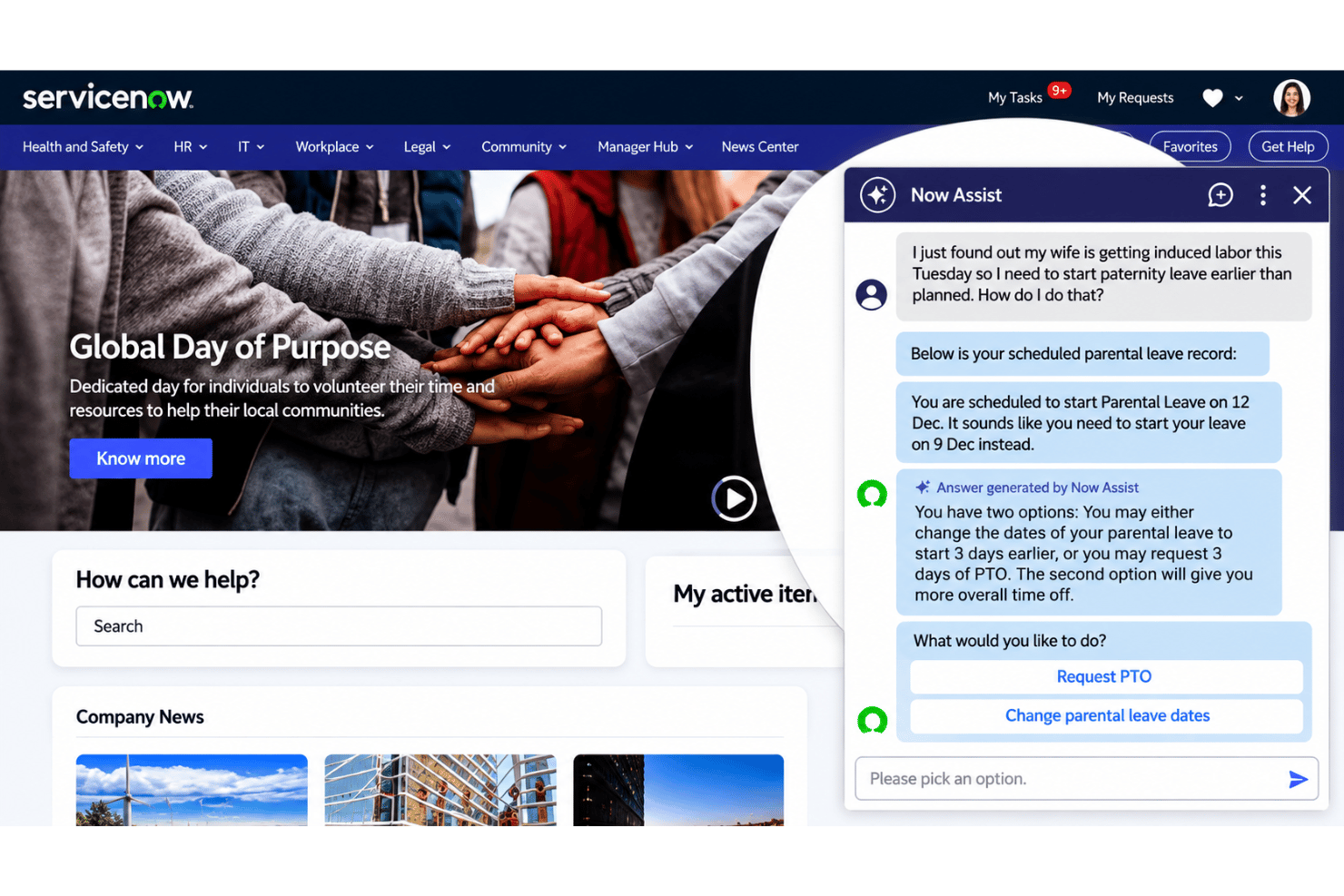
Task: Click the Get Help button
Action: [1288, 147]
